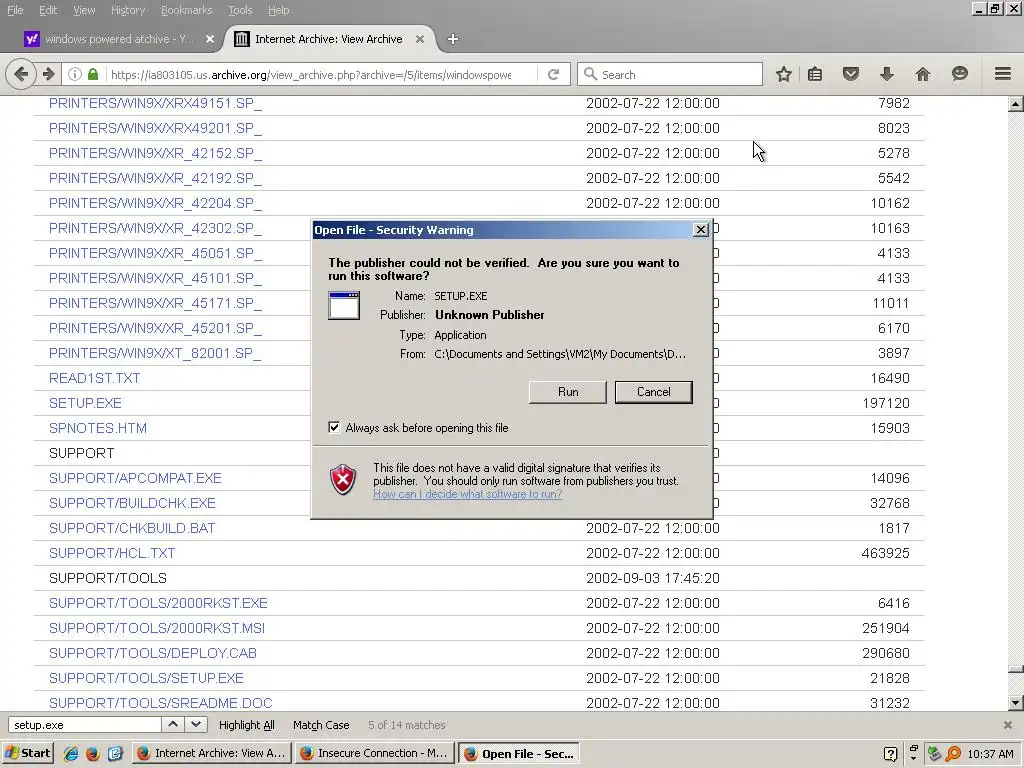The width and height of the screenshot is (1024, 768).
Task: Close the Yahoo search tab
Action: click(x=210, y=39)
